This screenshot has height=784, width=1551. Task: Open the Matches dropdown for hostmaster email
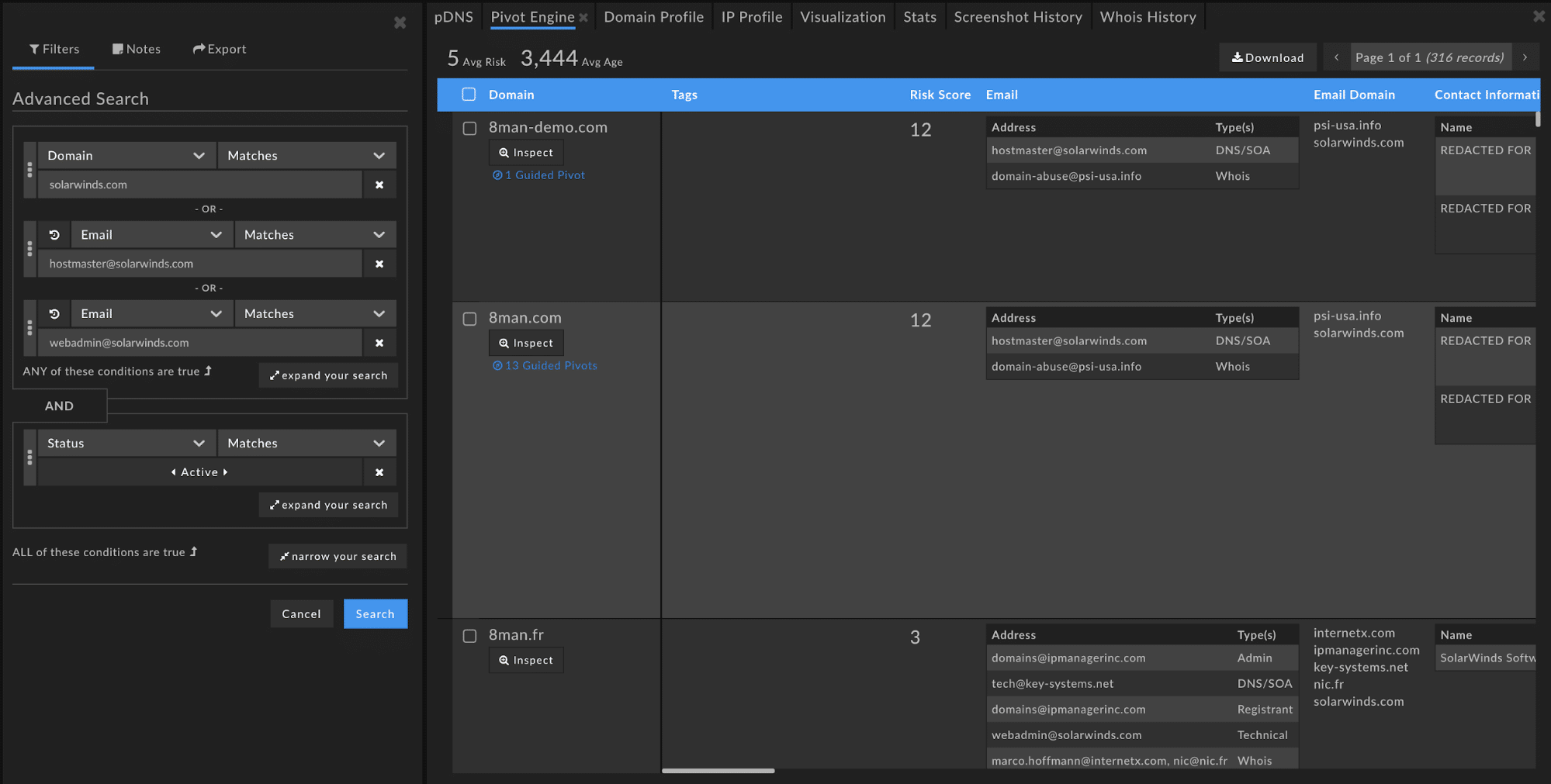coord(315,235)
